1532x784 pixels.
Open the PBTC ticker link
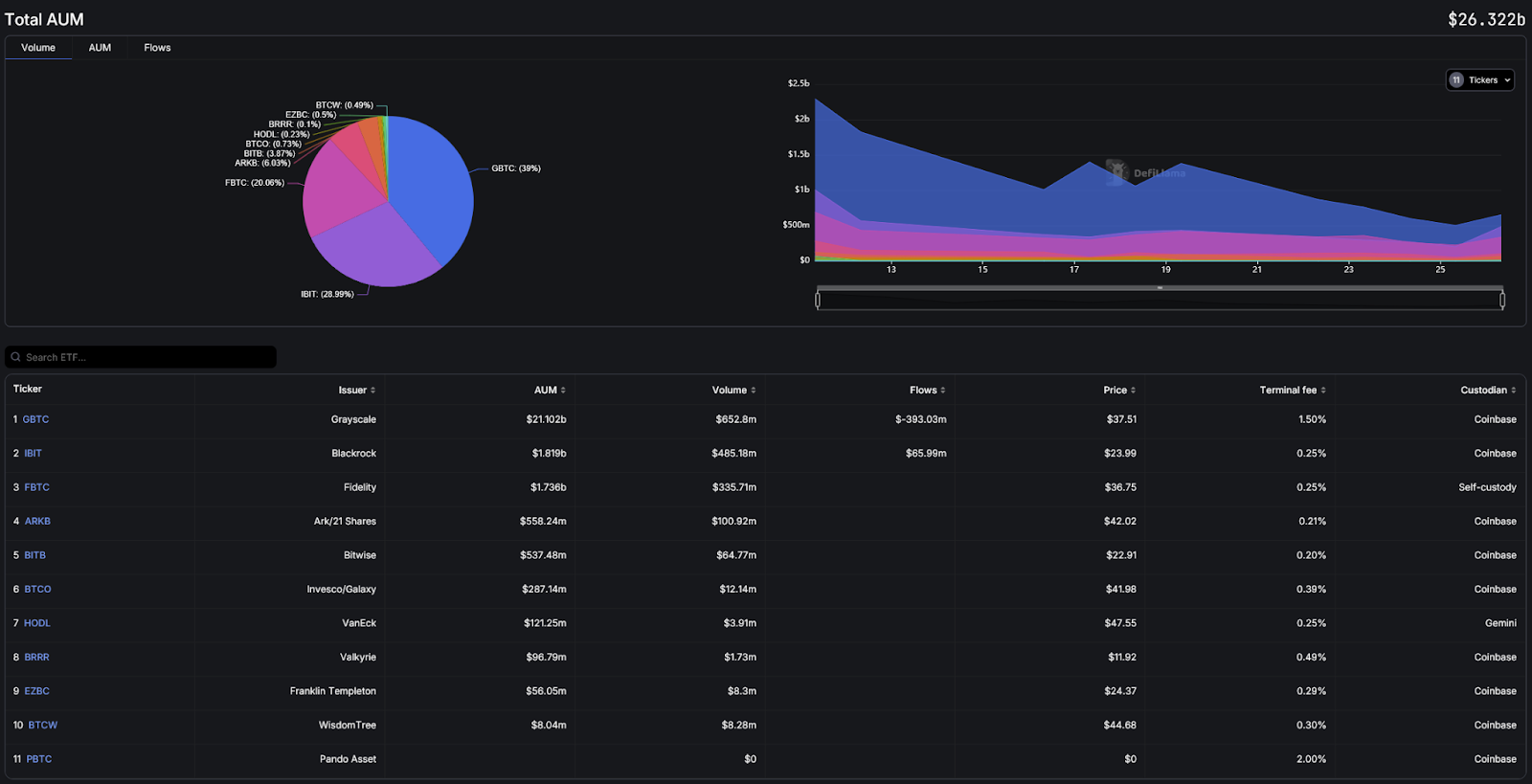point(38,759)
